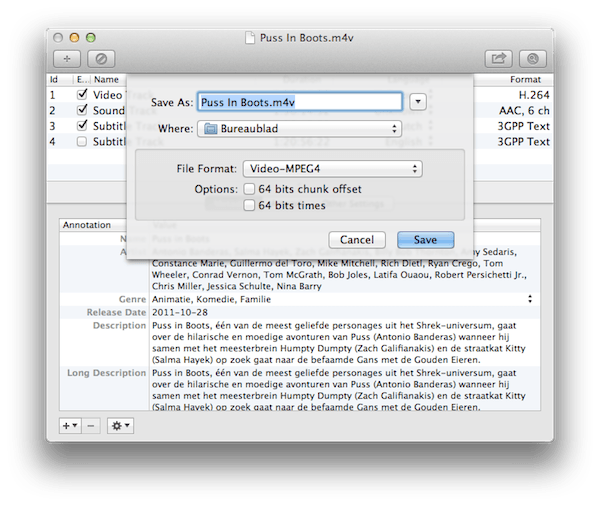This screenshot has height=506, width=600.
Task: Click the yellow minimize window button
Action: (x=74, y=38)
